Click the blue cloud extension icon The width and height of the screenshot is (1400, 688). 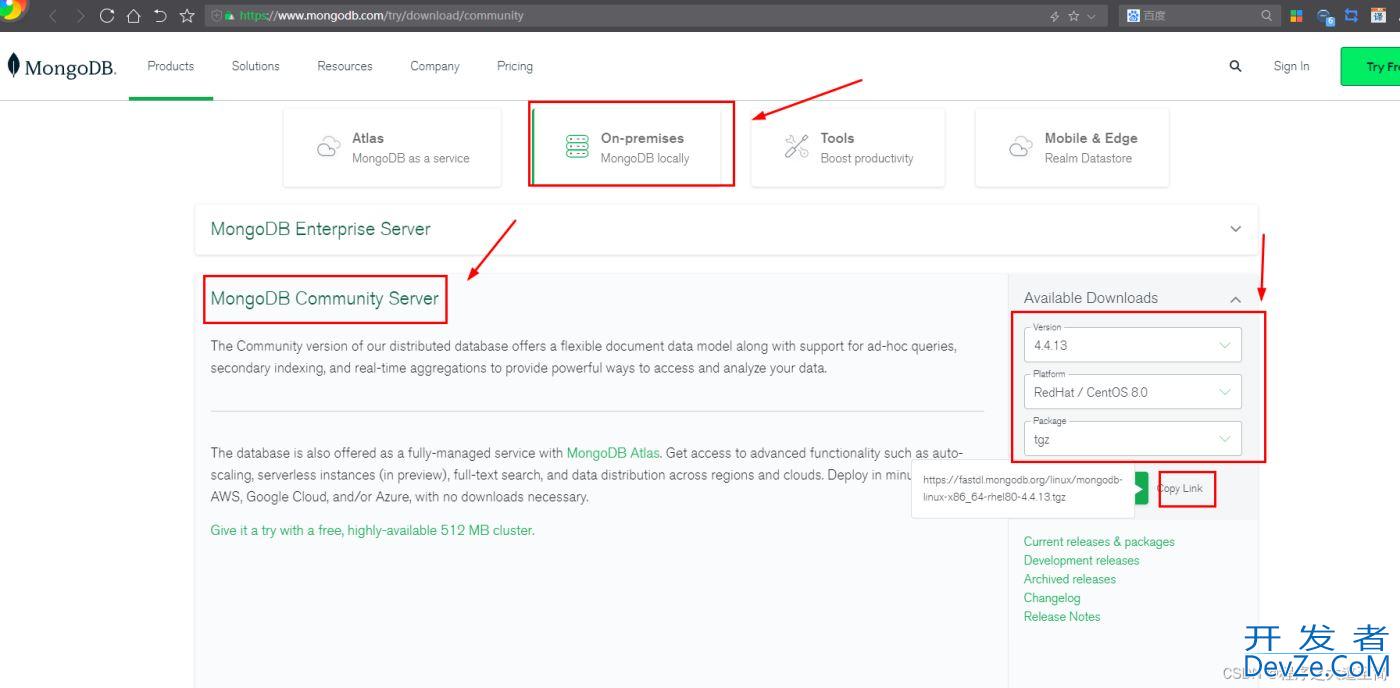pos(1325,16)
